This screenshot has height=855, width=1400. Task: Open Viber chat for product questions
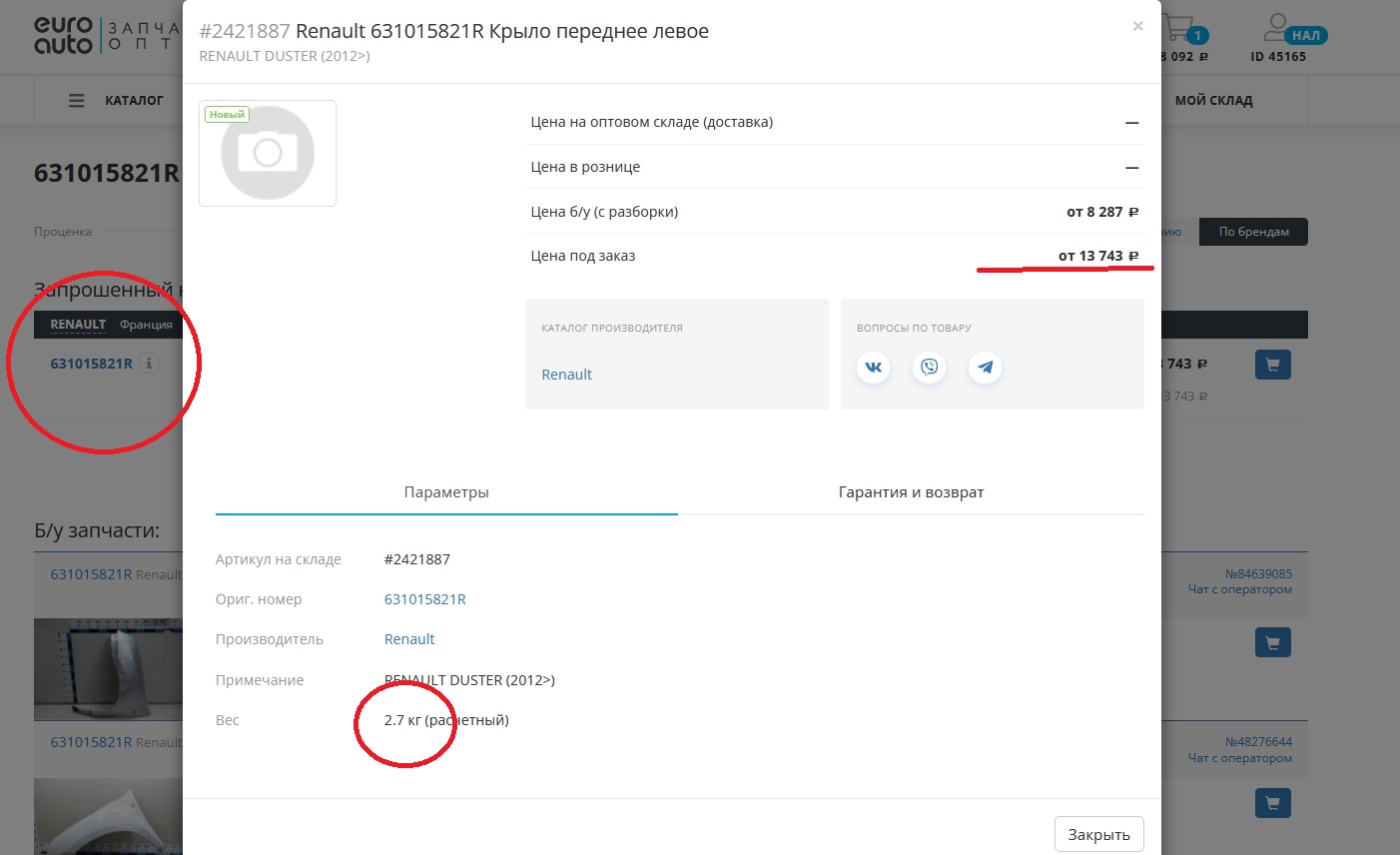coord(929,367)
